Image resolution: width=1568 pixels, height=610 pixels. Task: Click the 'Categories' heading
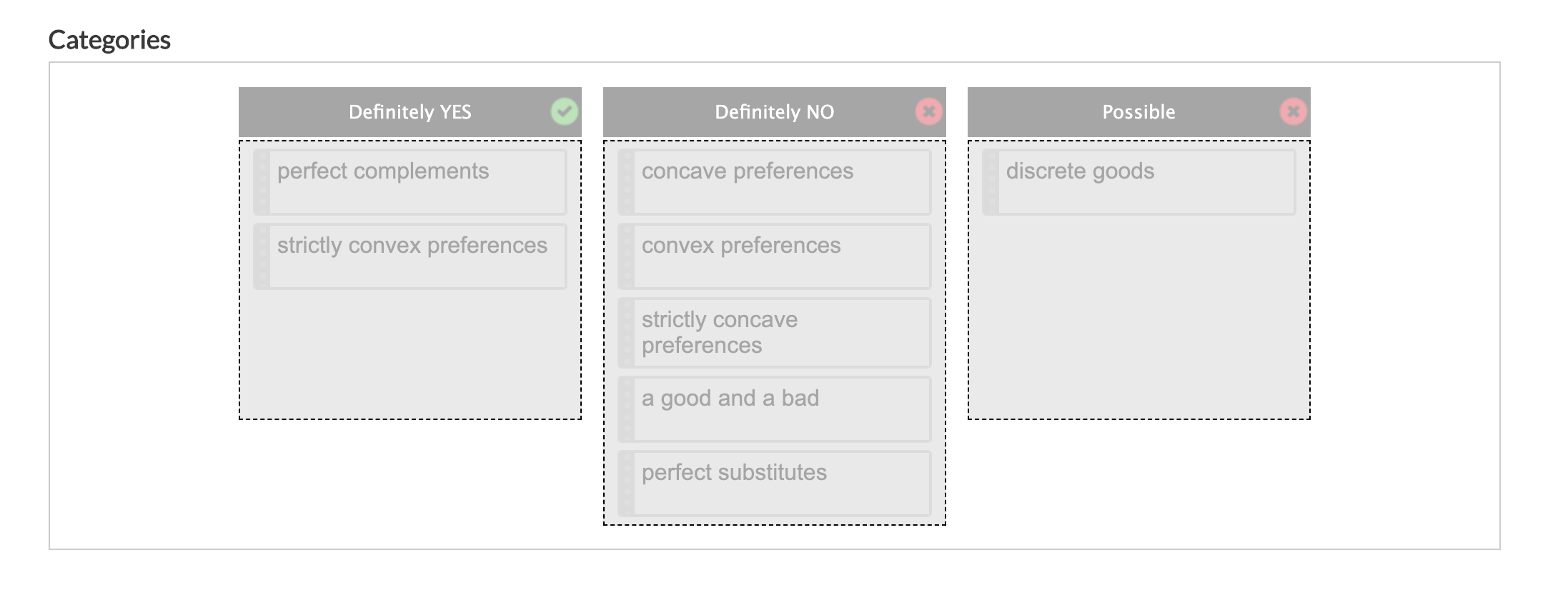109,40
